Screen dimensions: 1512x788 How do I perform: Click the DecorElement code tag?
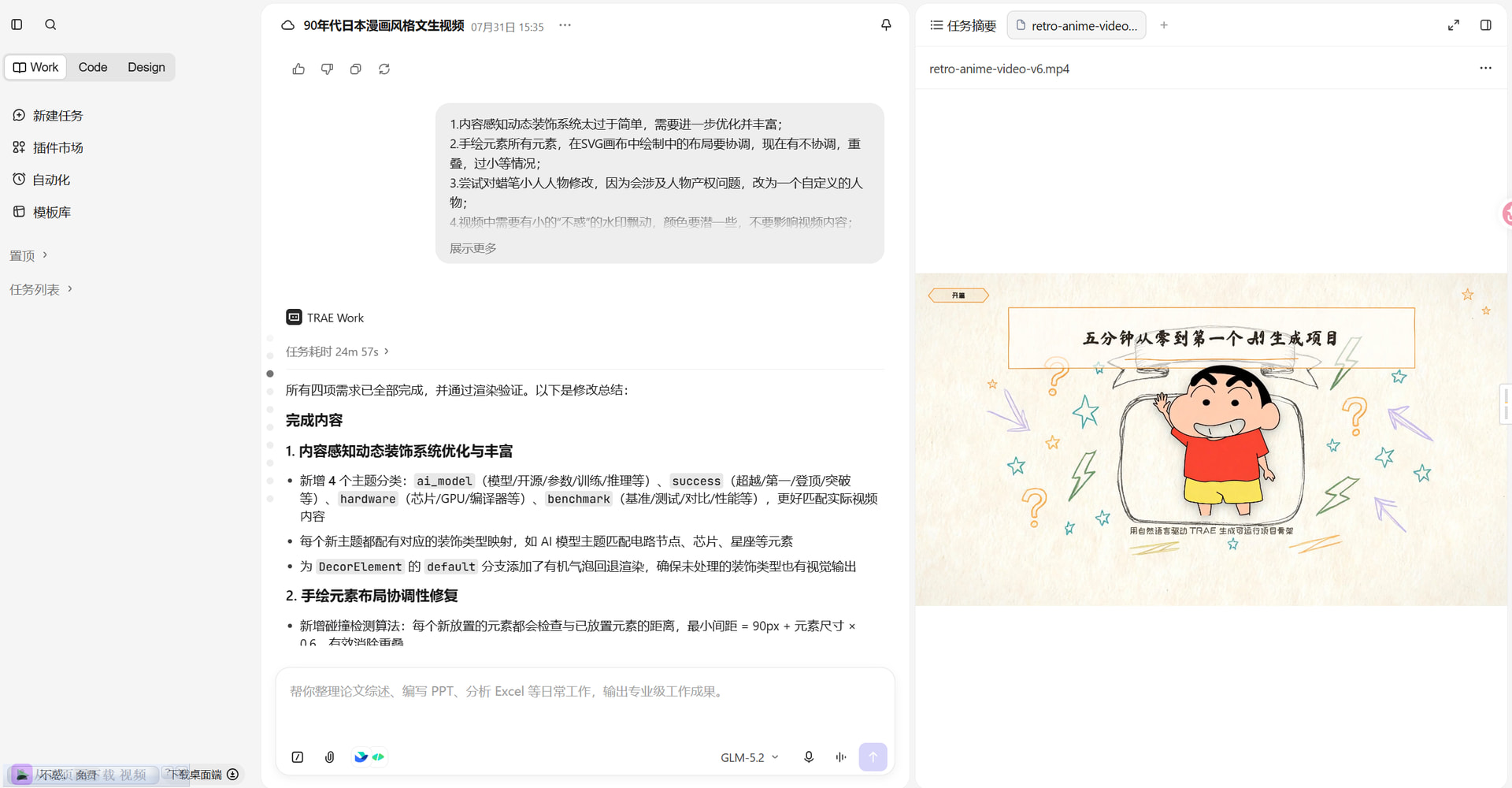(360, 567)
